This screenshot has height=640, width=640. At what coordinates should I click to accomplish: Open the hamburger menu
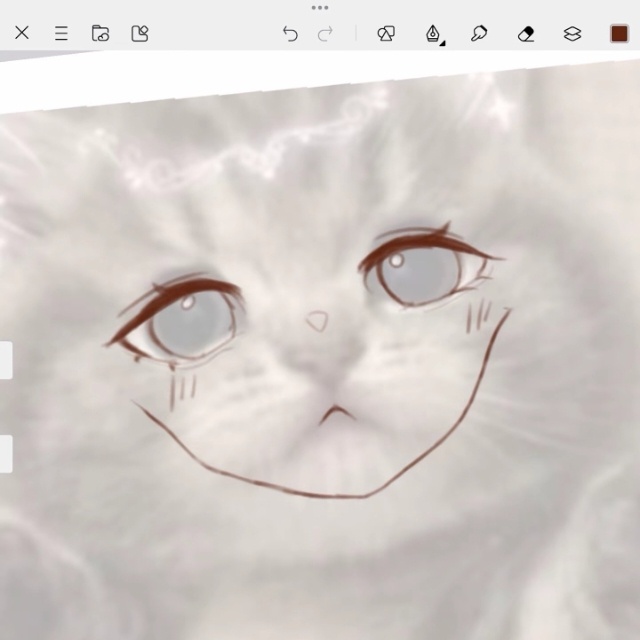click(x=61, y=33)
